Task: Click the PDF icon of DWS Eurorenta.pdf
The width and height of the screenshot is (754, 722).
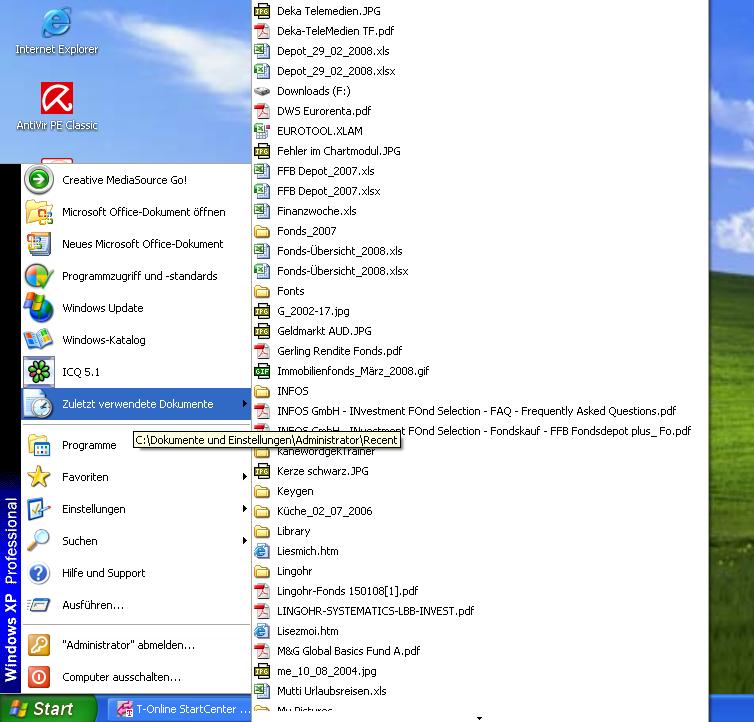Action: click(262, 111)
